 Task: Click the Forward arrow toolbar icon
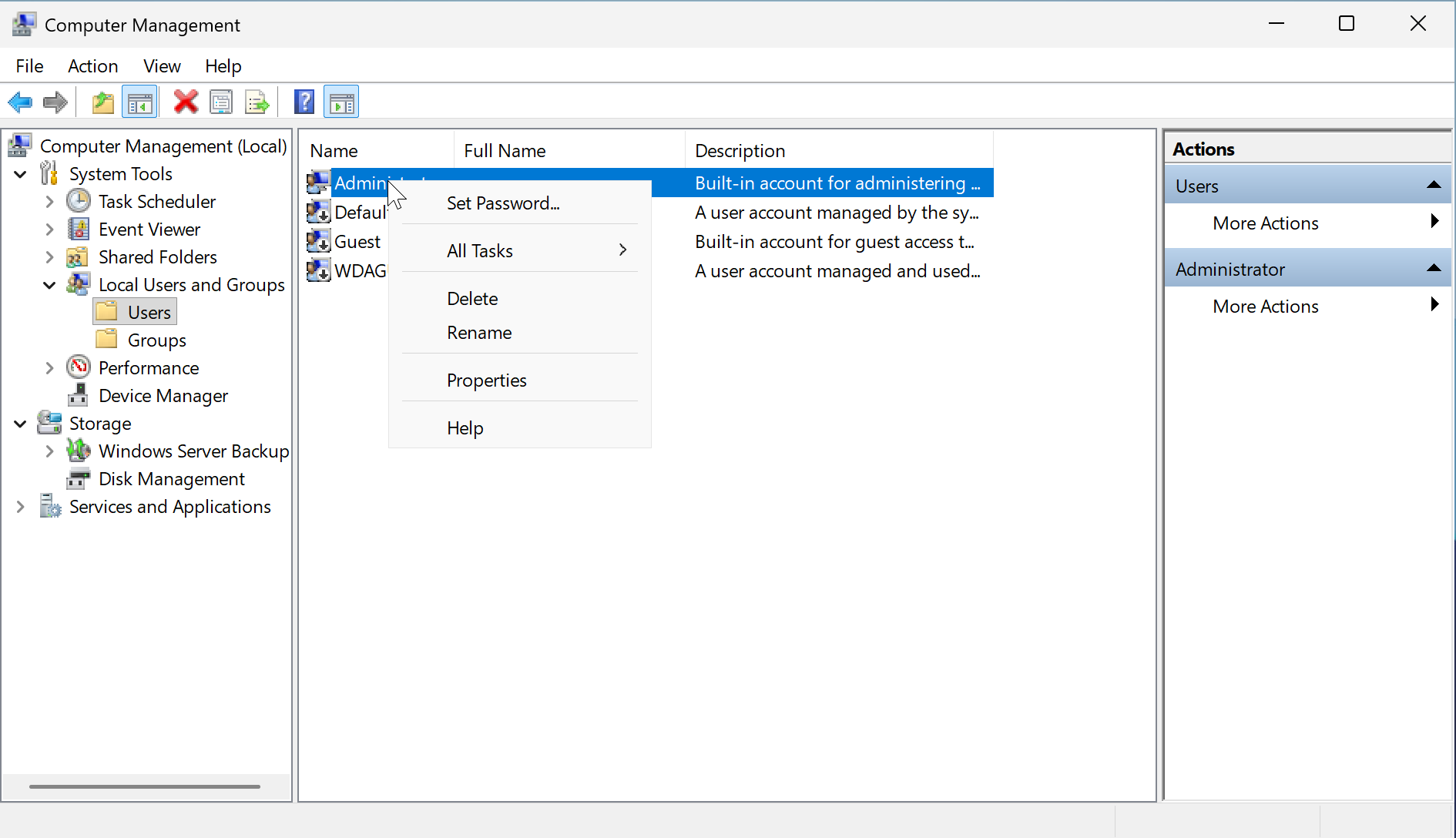[x=55, y=102]
